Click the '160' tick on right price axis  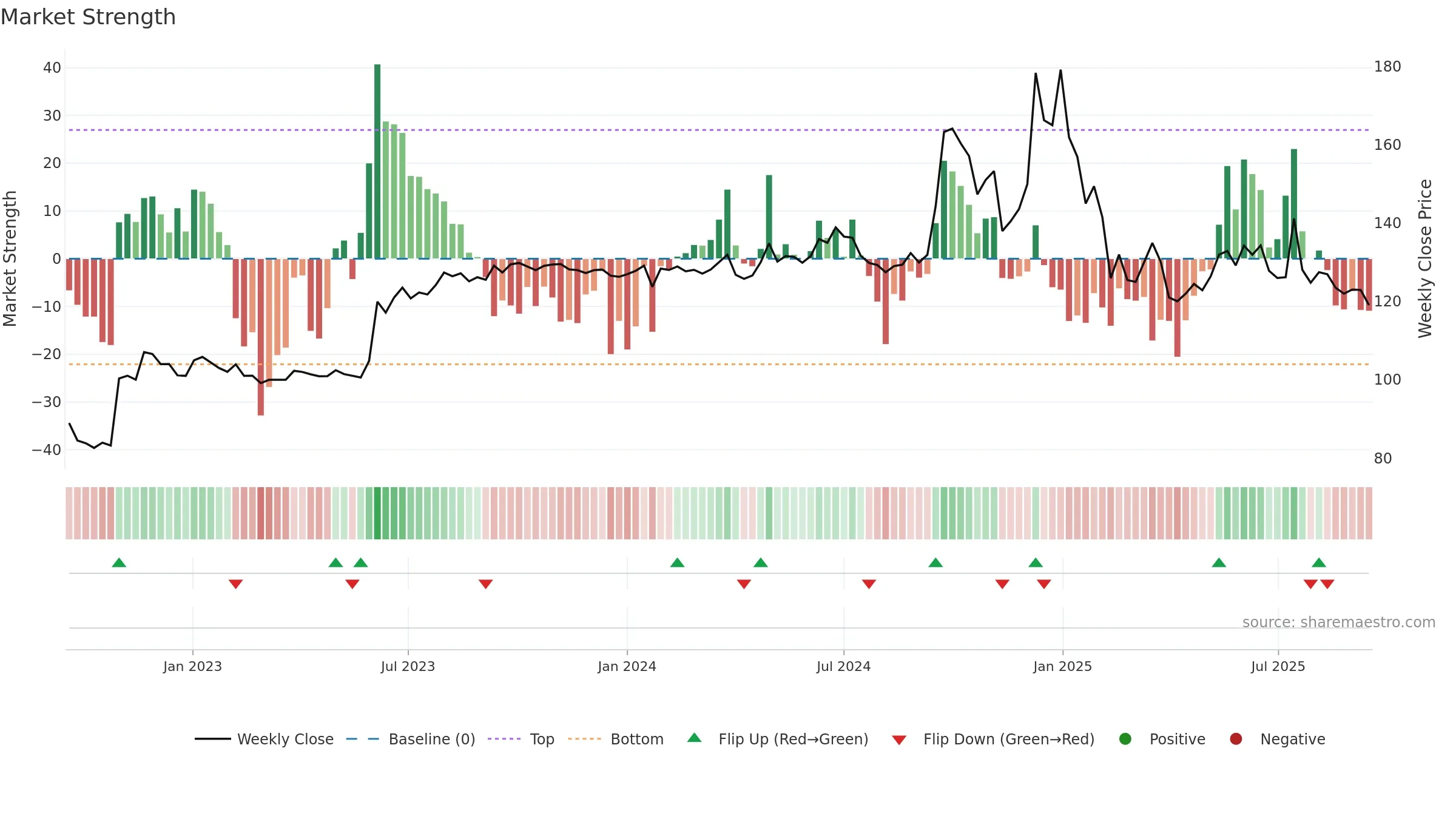pyautogui.click(x=1387, y=145)
